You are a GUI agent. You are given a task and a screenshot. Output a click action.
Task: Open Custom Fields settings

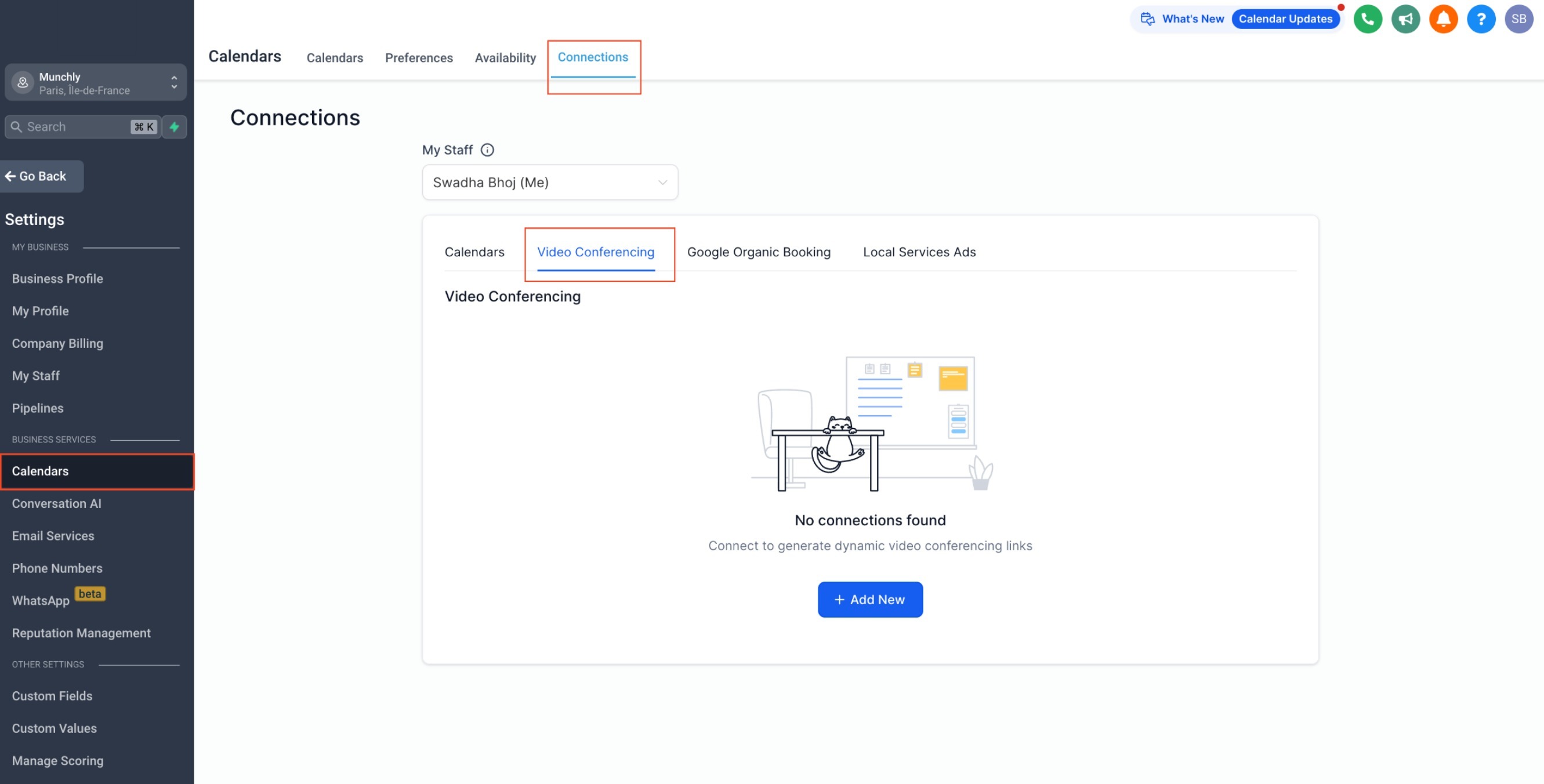click(52, 696)
